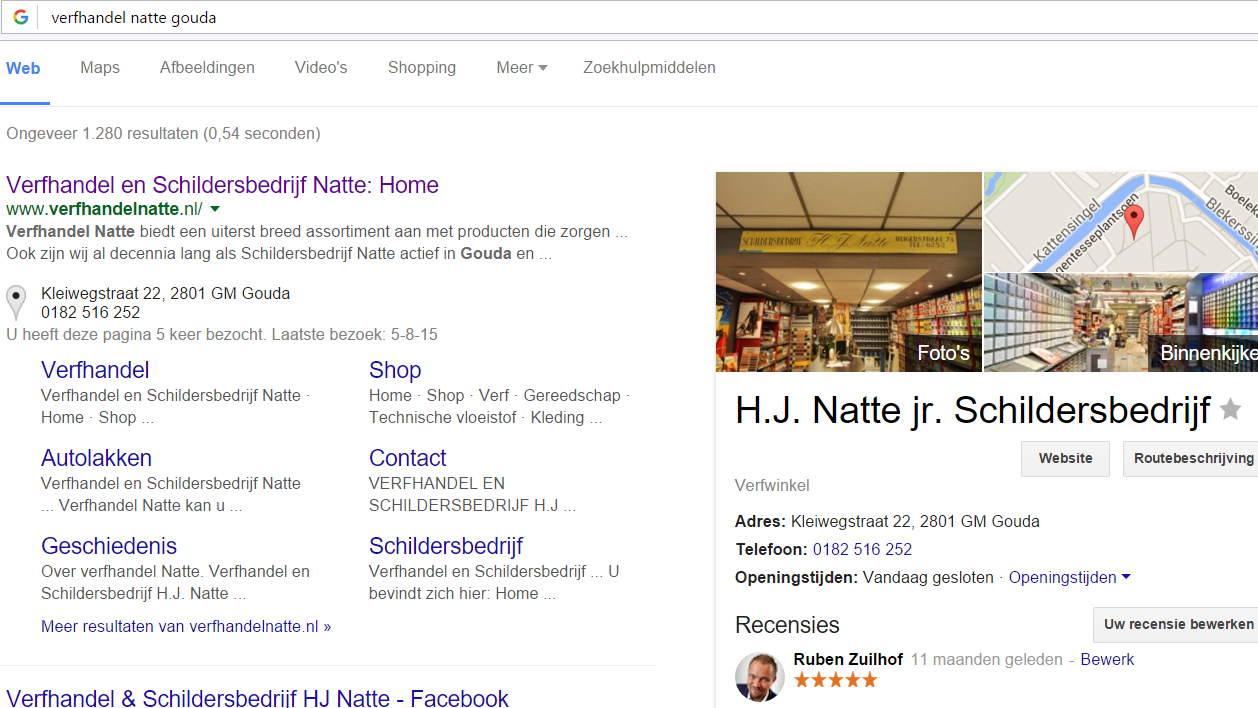The height and width of the screenshot is (708, 1258).
Task: Open the Verfhandel sitelink
Action: pyautogui.click(x=95, y=370)
